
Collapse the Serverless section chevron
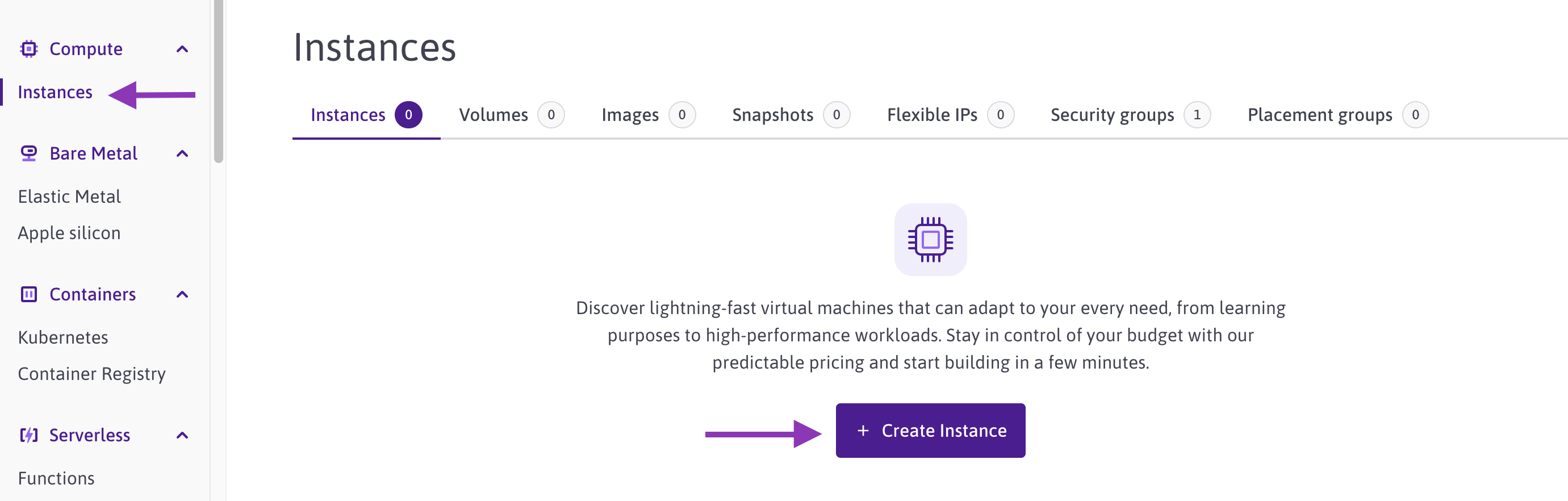point(182,435)
